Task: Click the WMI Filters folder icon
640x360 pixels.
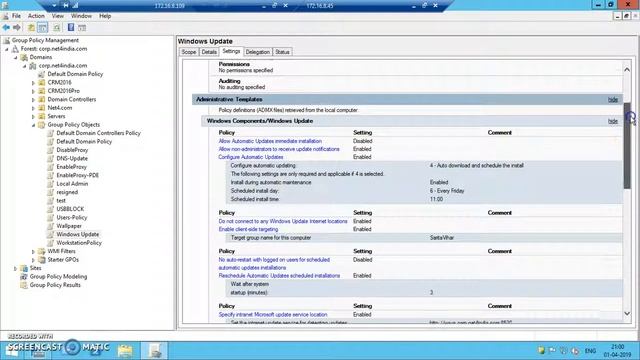Action: point(42,251)
